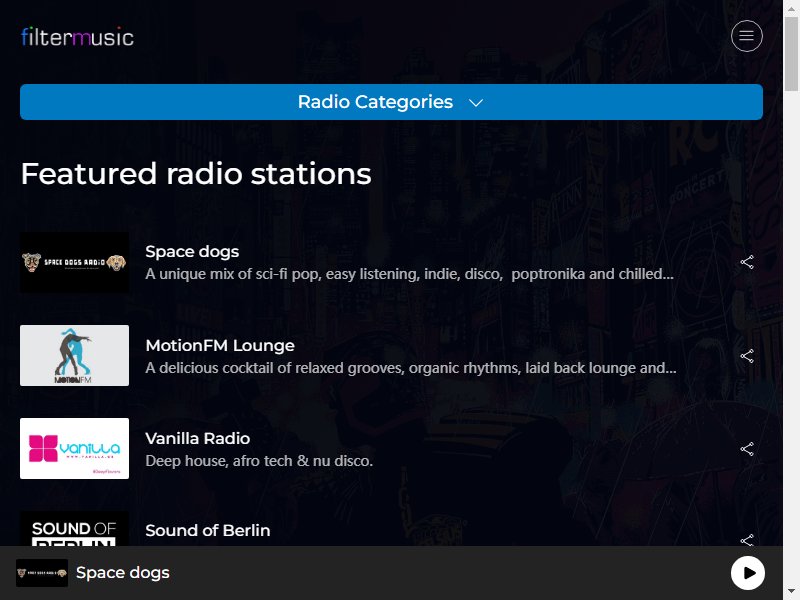Click the scrollbar down arrow

point(791,592)
